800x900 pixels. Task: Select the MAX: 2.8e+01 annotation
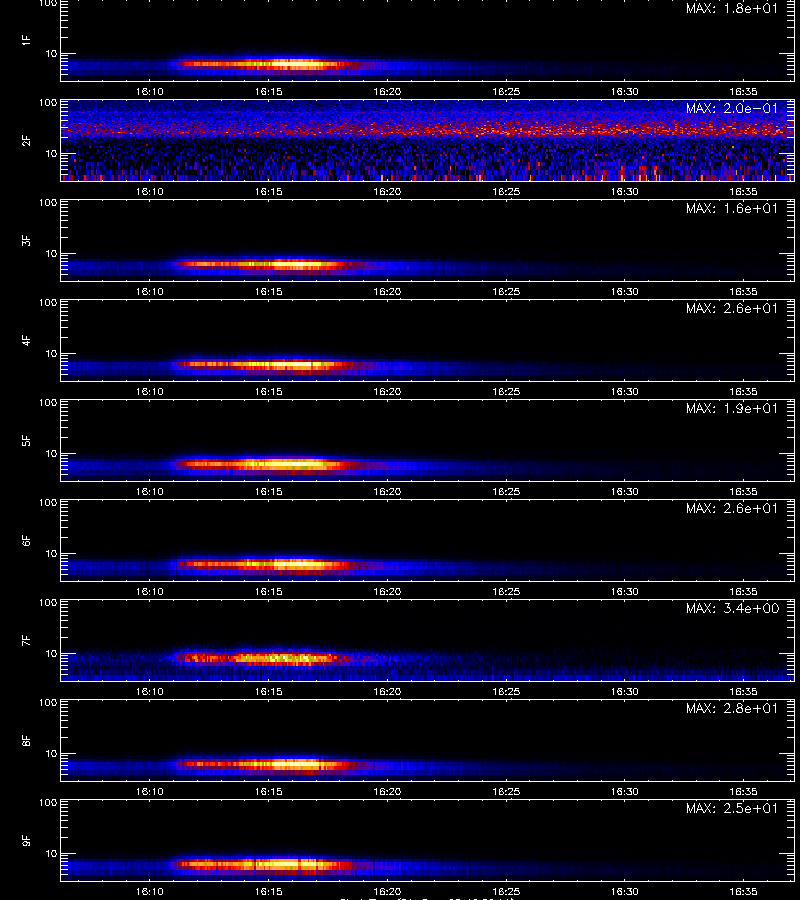pyautogui.click(x=732, y=708)
